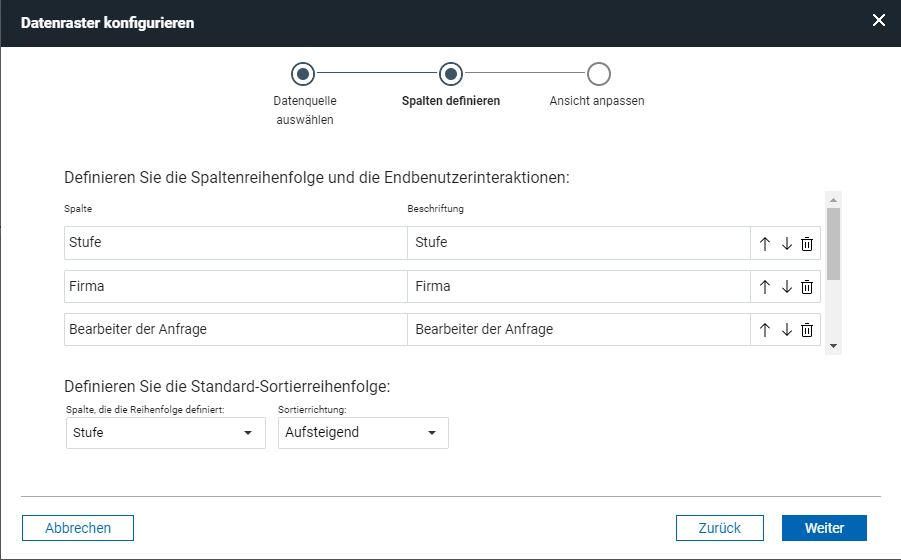Click the Abbrechen button
This screenshot has height=560, width=901.
point(78,528)
